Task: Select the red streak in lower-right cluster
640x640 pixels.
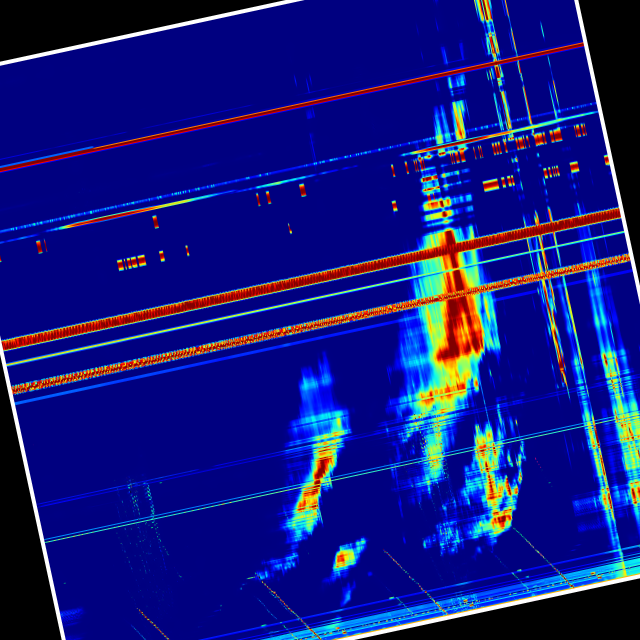Action: [498, 495]
